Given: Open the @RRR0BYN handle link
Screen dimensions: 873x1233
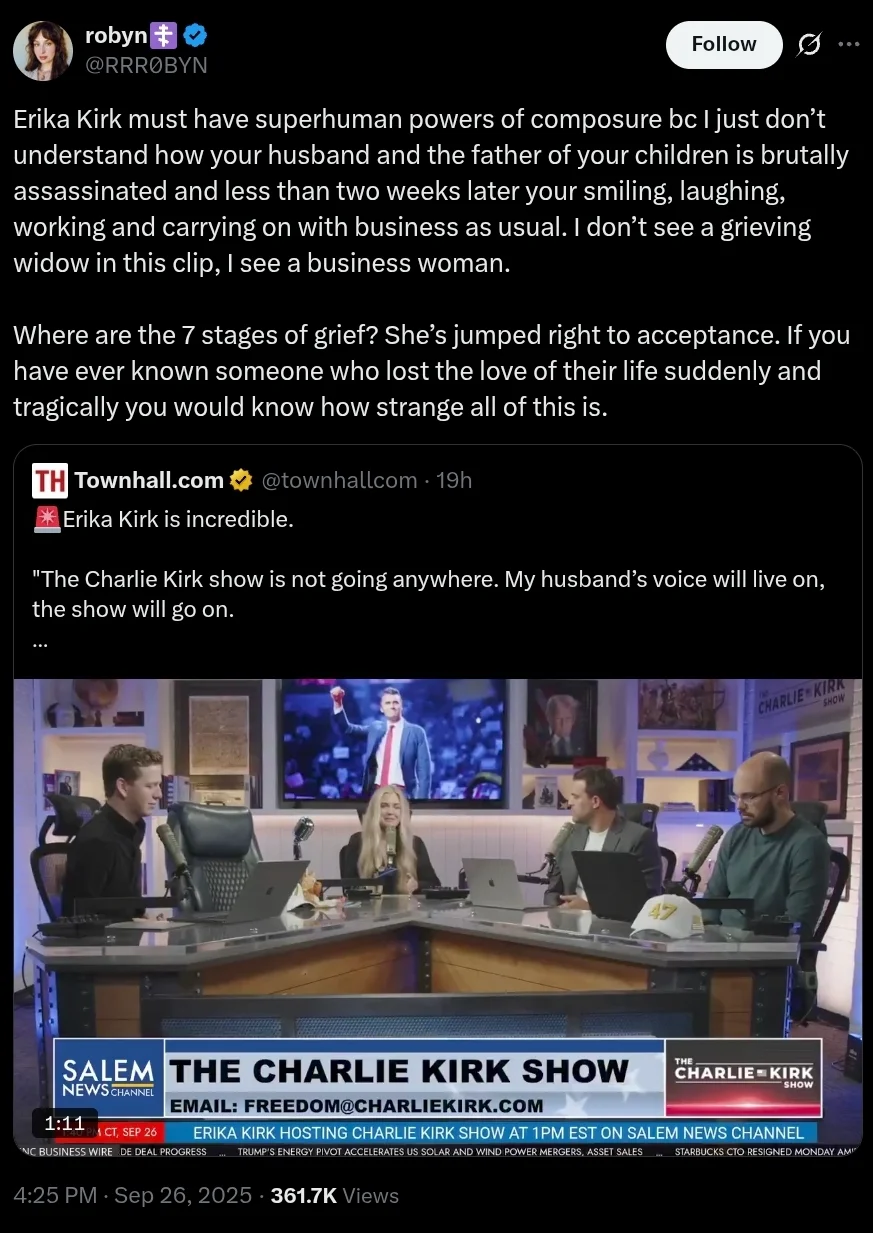Looking at the screenshot, I should [146, 65].
